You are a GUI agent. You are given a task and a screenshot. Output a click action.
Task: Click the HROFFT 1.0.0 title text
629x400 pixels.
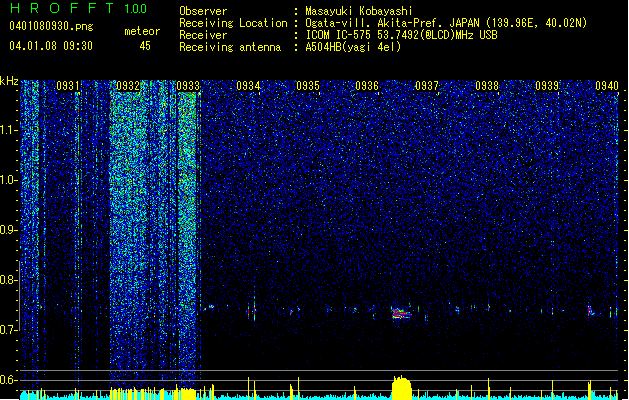pos(78,8)
